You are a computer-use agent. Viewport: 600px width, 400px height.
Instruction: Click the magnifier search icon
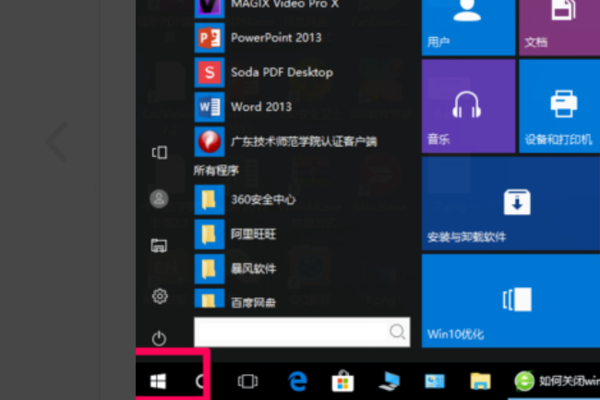[397, 332]
